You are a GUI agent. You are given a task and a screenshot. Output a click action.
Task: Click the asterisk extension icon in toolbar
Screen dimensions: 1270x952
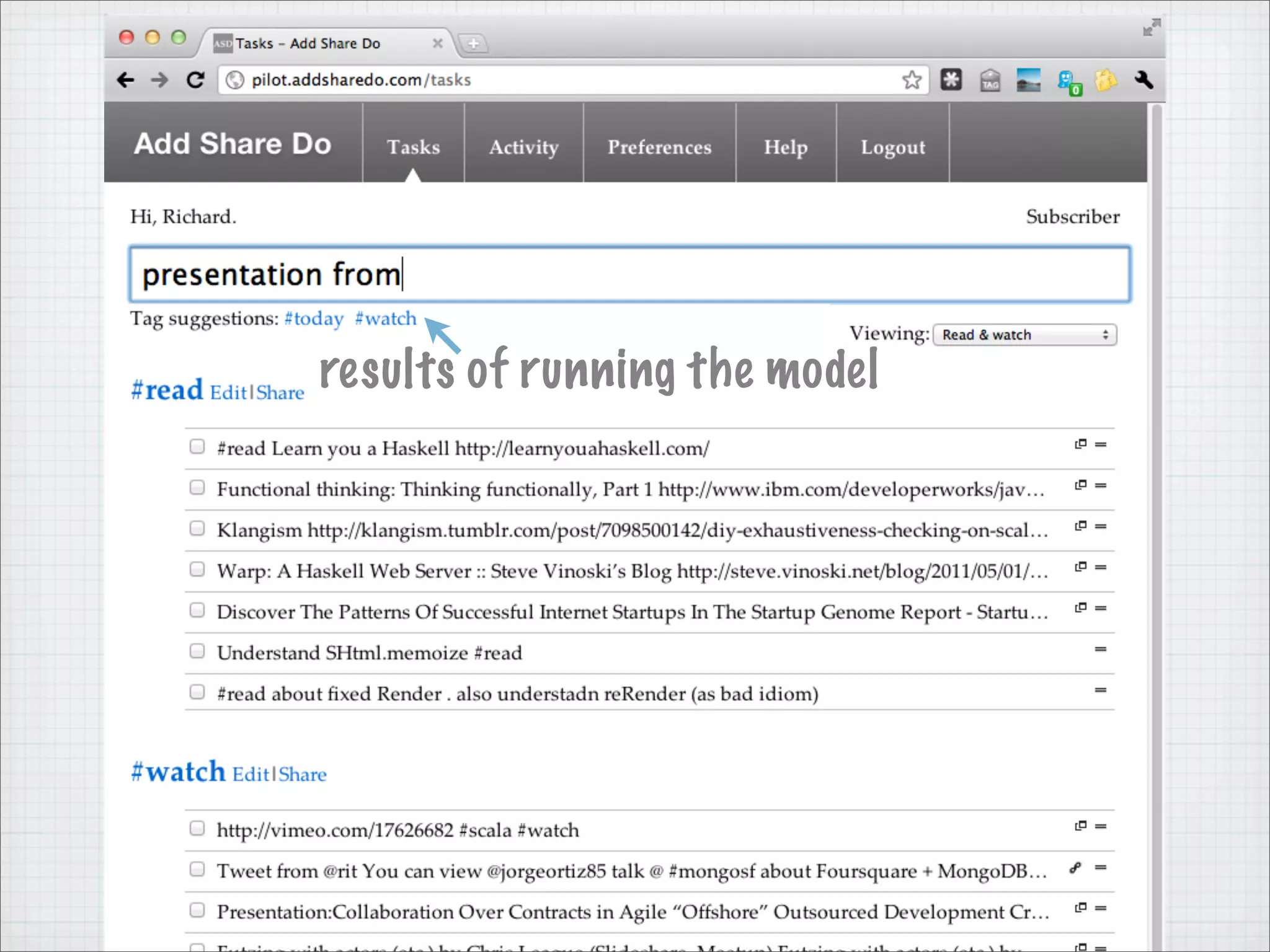click(951, 80)
